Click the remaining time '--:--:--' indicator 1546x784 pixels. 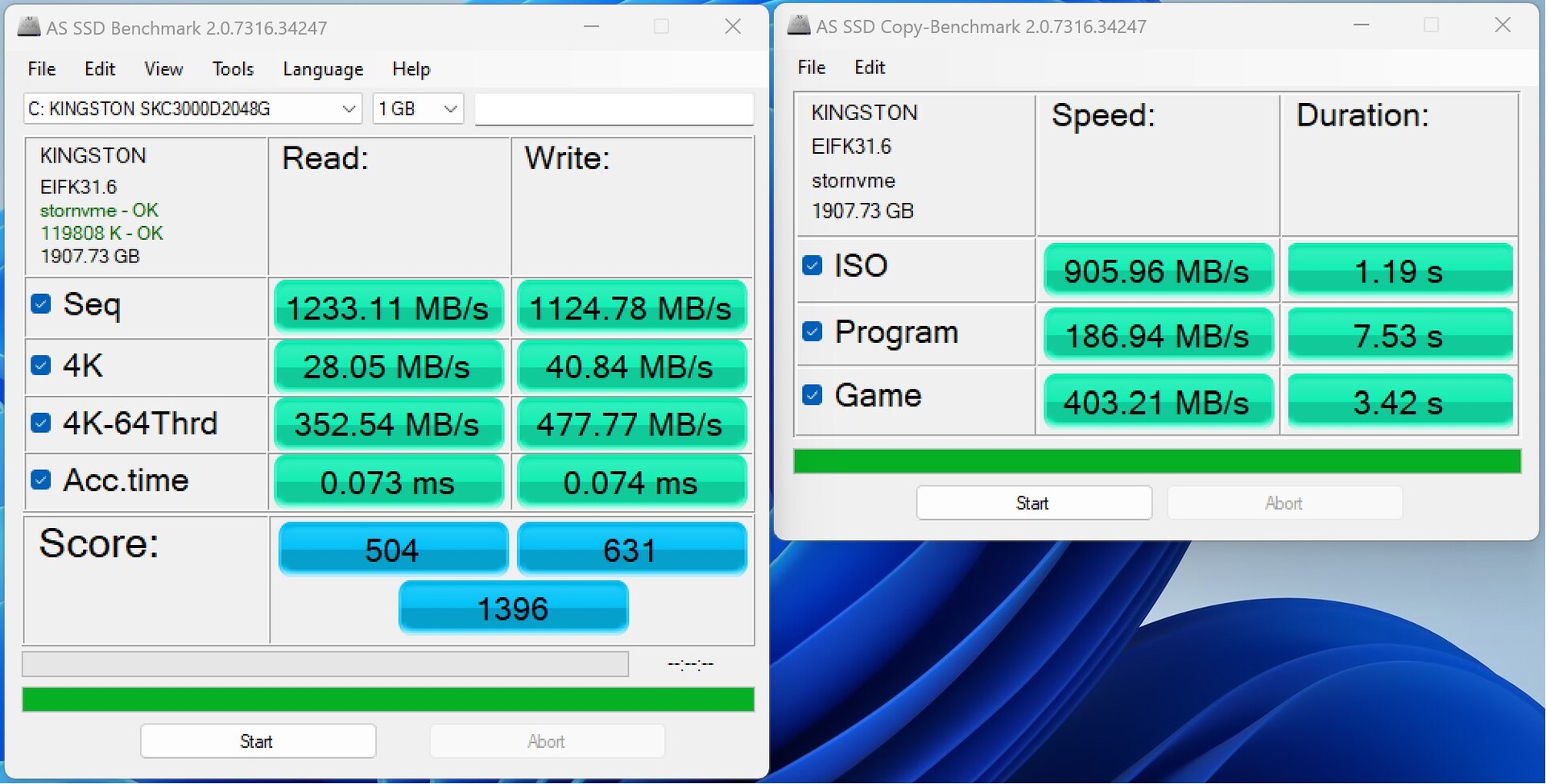pyautogui.click(x=691, y=664)
